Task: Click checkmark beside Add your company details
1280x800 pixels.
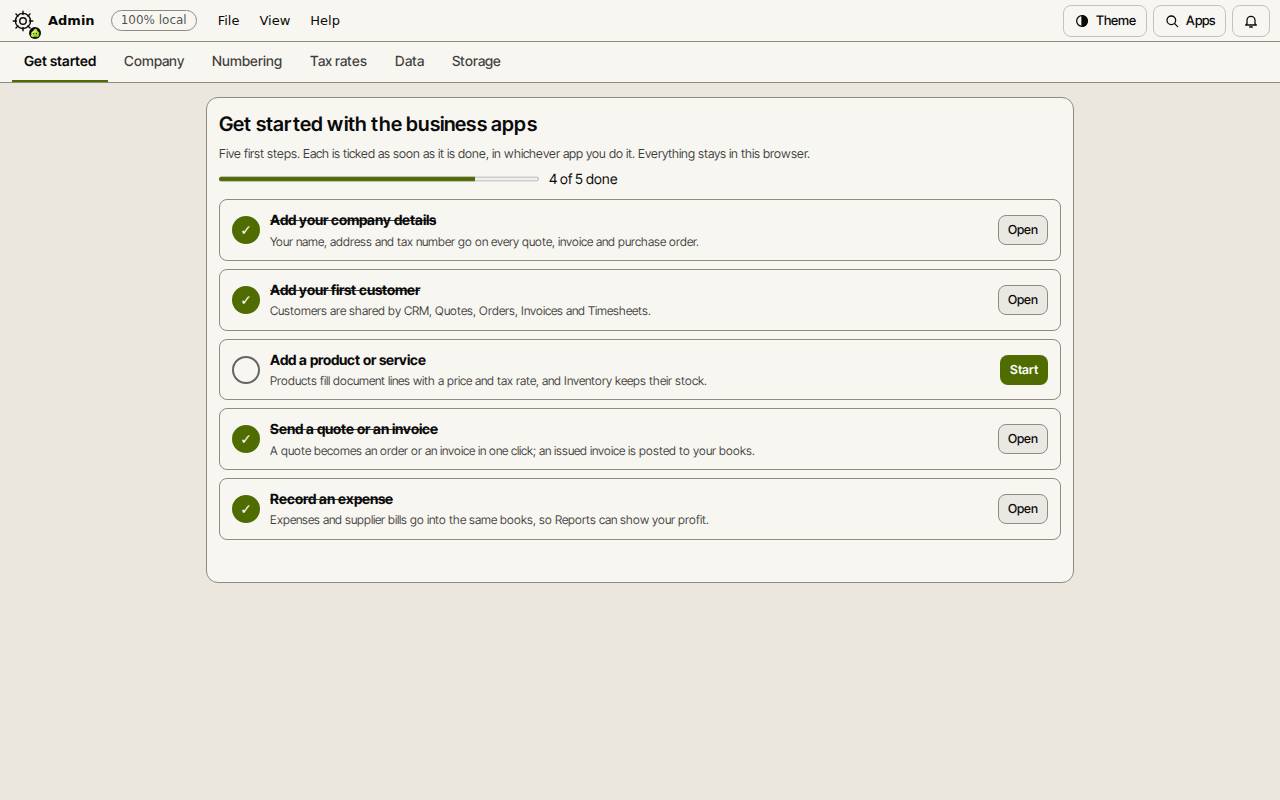Action: coord(246,230)
